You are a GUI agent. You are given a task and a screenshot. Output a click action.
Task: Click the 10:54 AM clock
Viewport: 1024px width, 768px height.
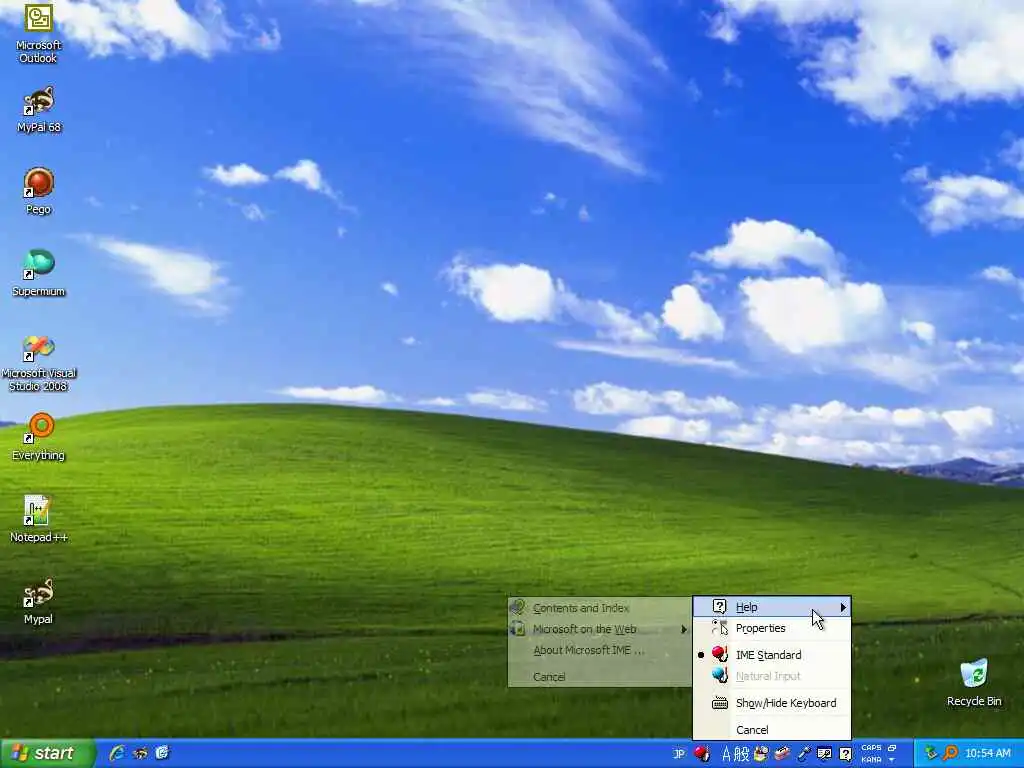coord(987,754)
